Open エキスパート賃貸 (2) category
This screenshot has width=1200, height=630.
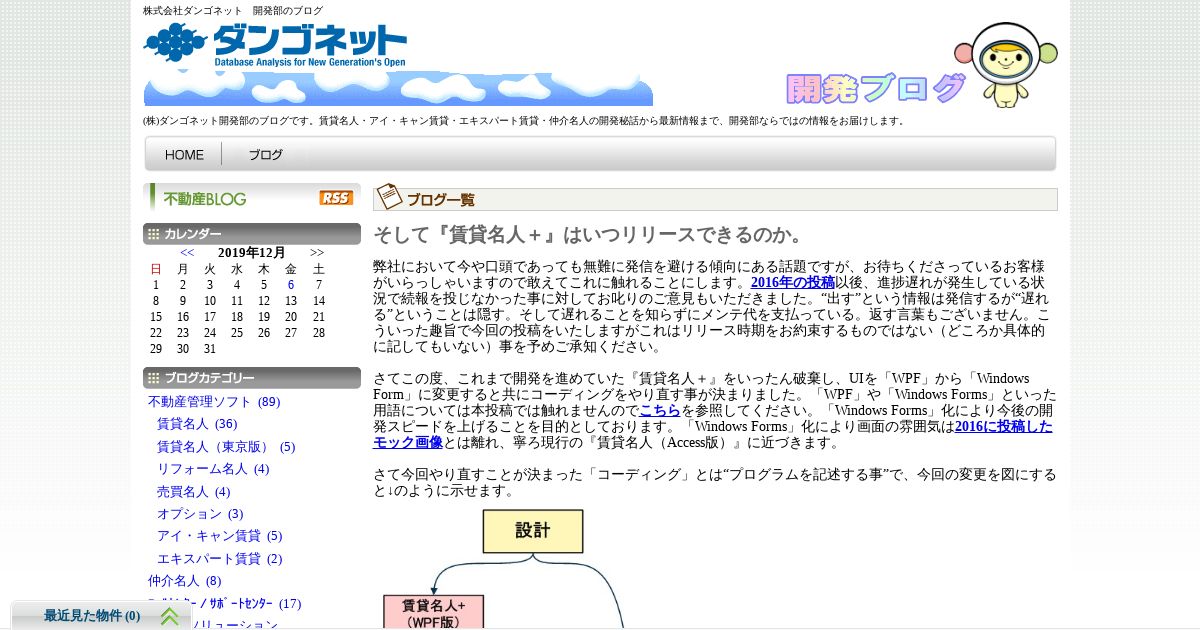pos(220,559)
